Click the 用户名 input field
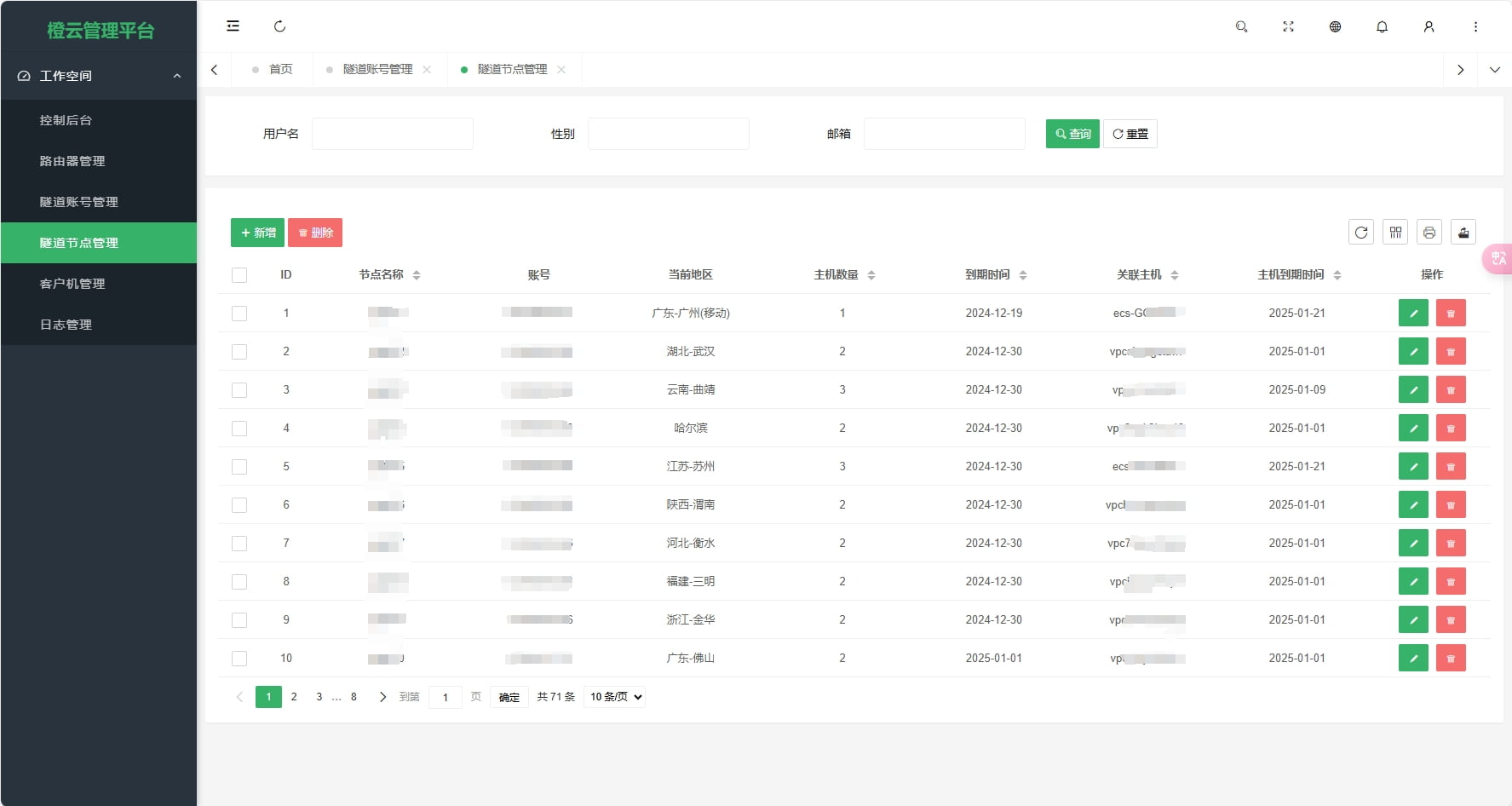 point(392,133)
